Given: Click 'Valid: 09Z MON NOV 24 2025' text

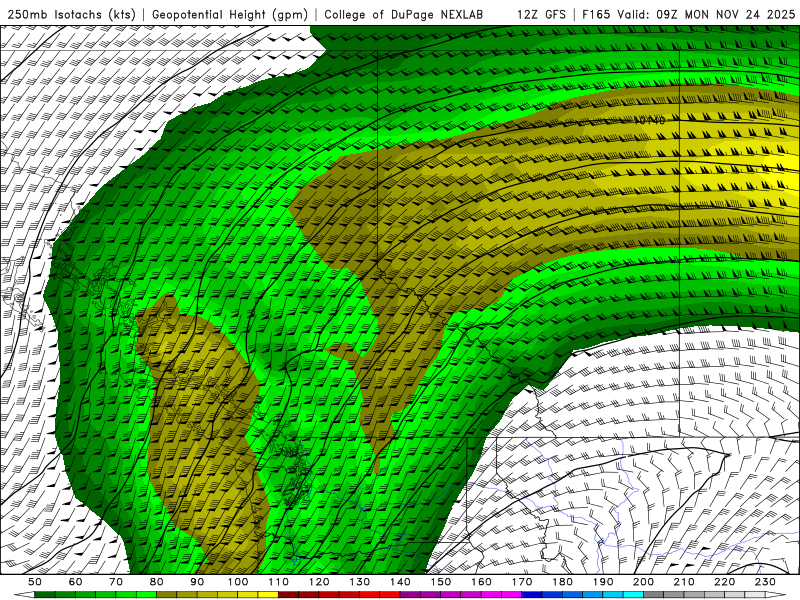Looking at the screenshot, I should point(706,14).
